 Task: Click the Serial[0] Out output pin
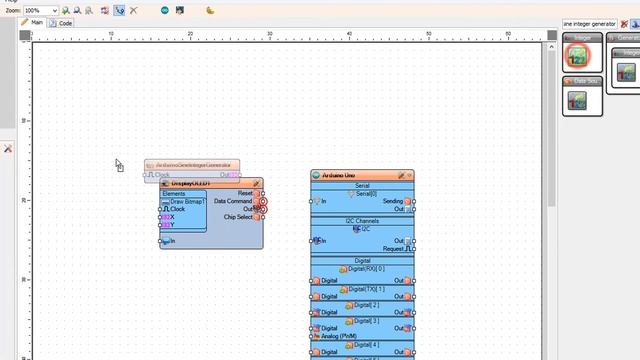click(x=414, y=209)
